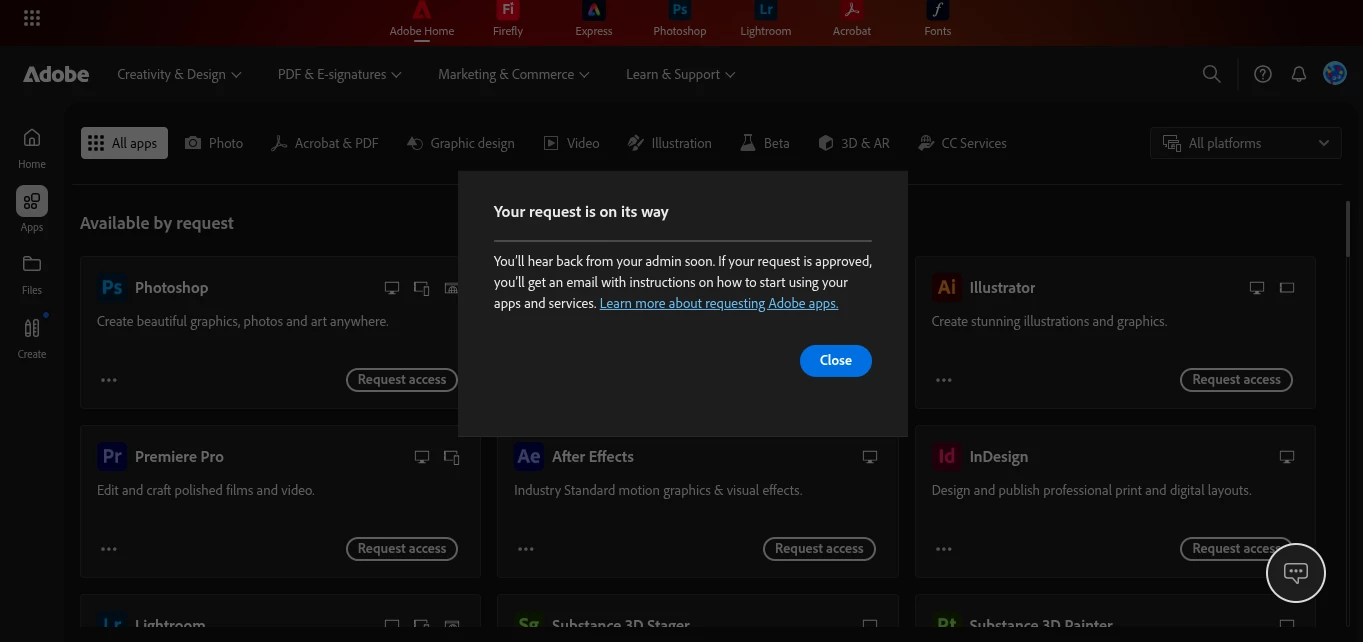This screenshot has height=642, width=1363.
Task: Close the request confirmation dialog
Action: [836, 360]
